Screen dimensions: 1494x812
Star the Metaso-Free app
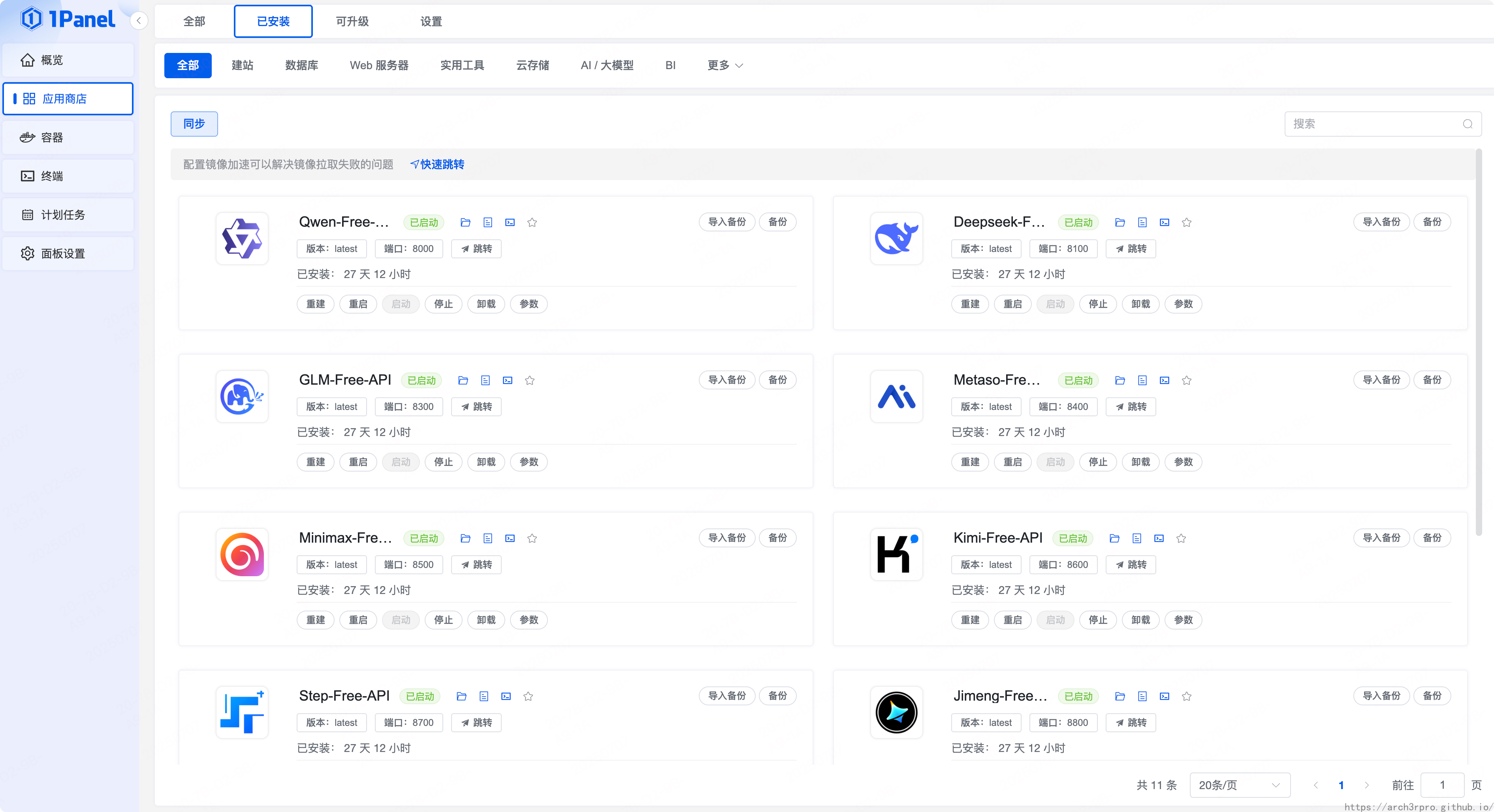[x=1186, y=380]
